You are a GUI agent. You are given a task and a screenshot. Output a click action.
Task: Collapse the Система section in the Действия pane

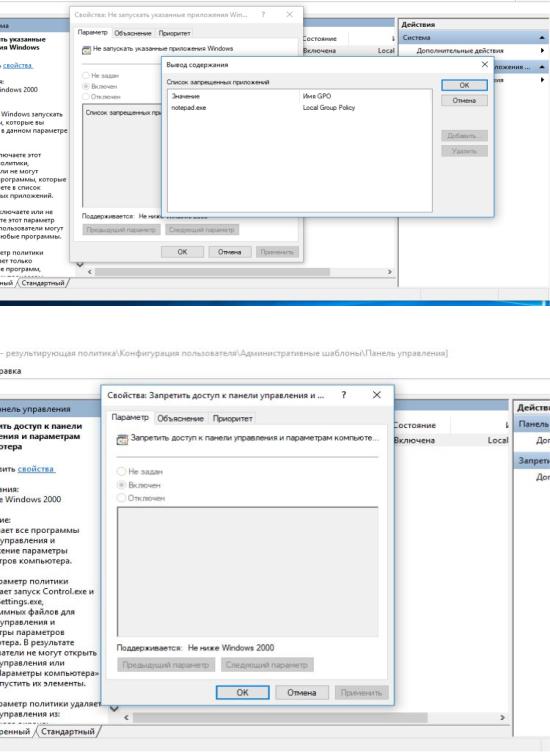[542, 37]
